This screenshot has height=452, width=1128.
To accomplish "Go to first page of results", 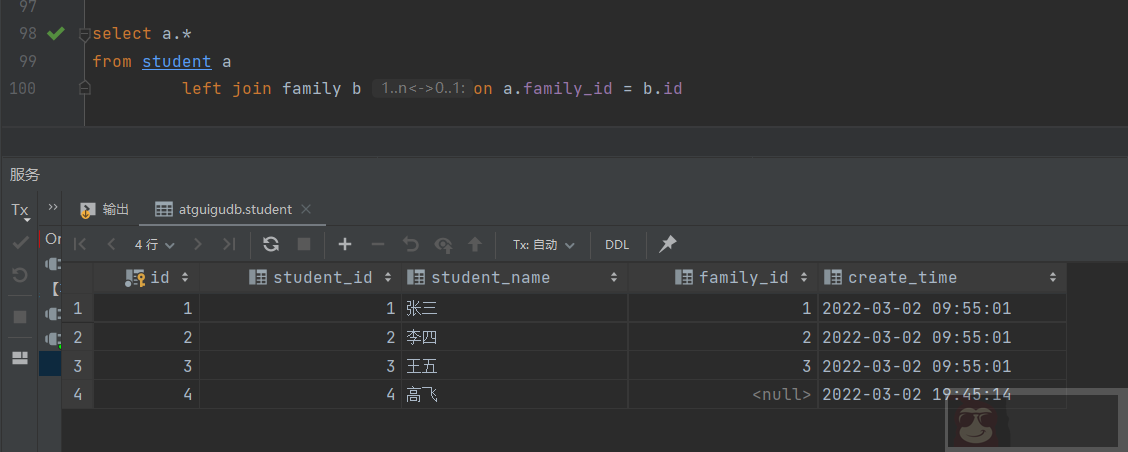I will (80, 245).
